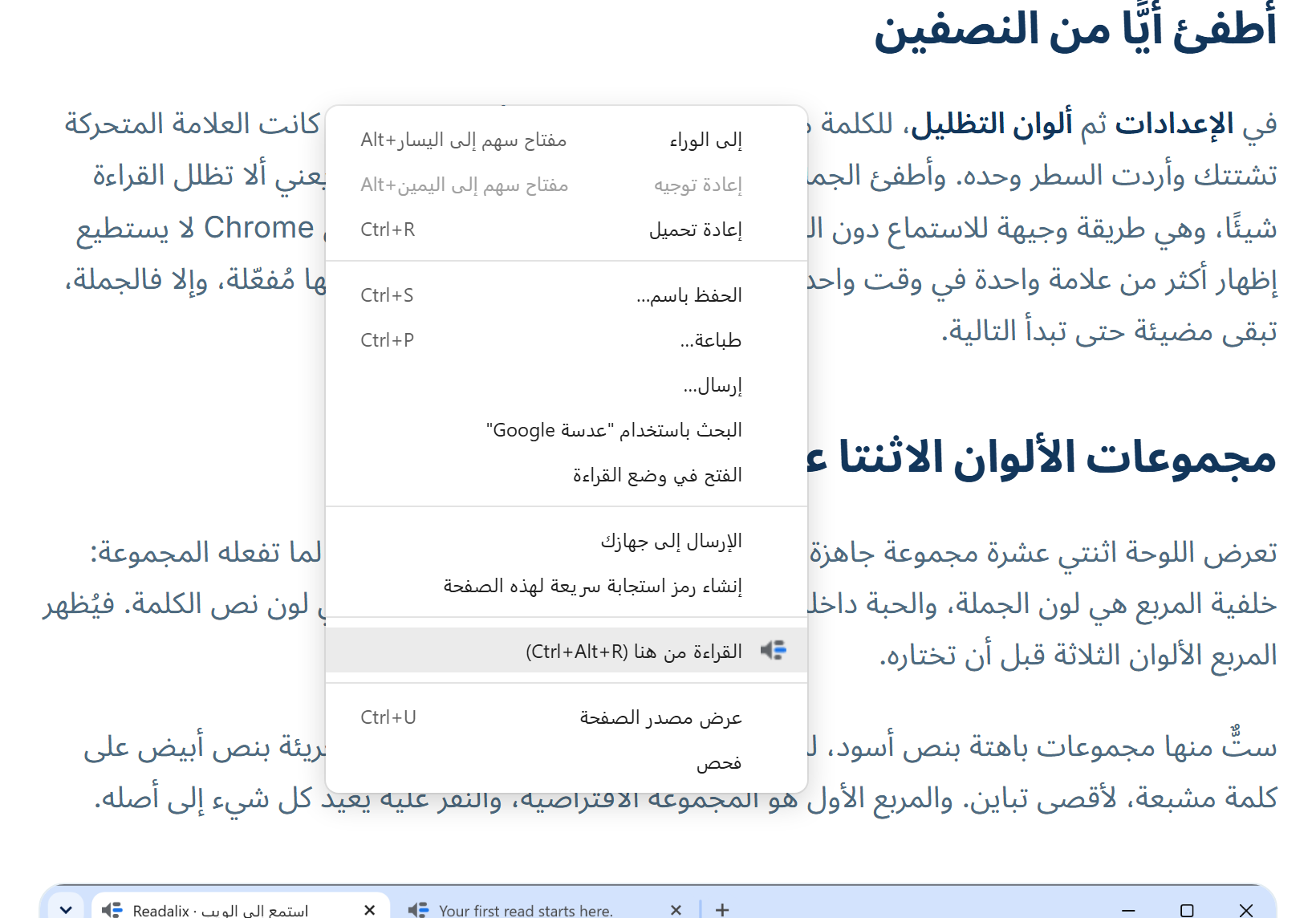The height and width of the screenshot is (918, 1316).
Task: Click الإرسال إلى جهازك in the menu
Action: click(566, 542)
